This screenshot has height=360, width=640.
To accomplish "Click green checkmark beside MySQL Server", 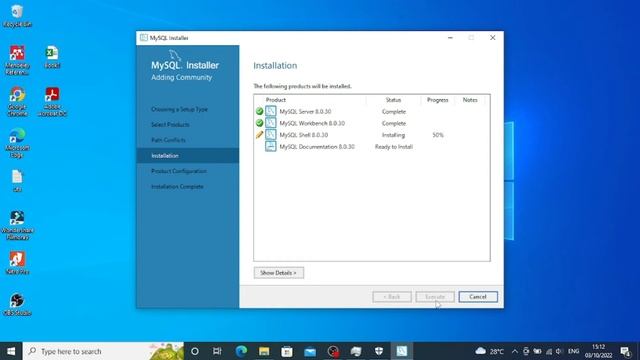I will tap(259, 111).
